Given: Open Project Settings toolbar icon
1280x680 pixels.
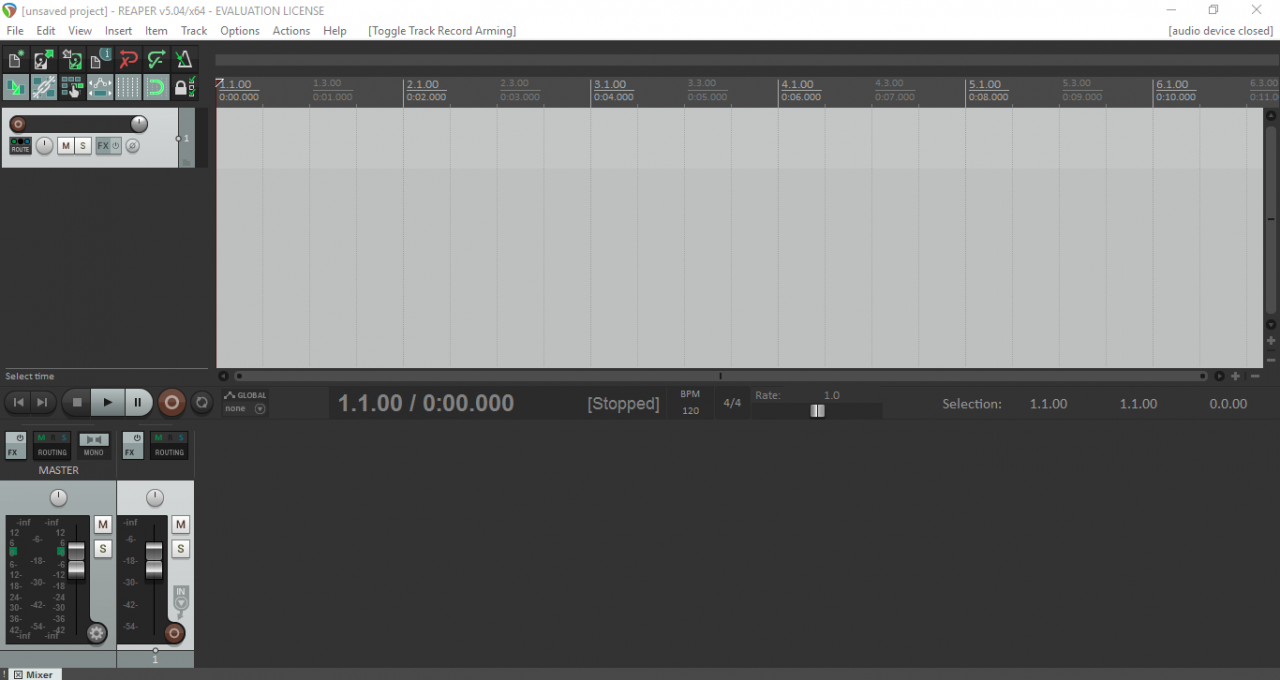Looking at the screenshot, I should 100,60.
